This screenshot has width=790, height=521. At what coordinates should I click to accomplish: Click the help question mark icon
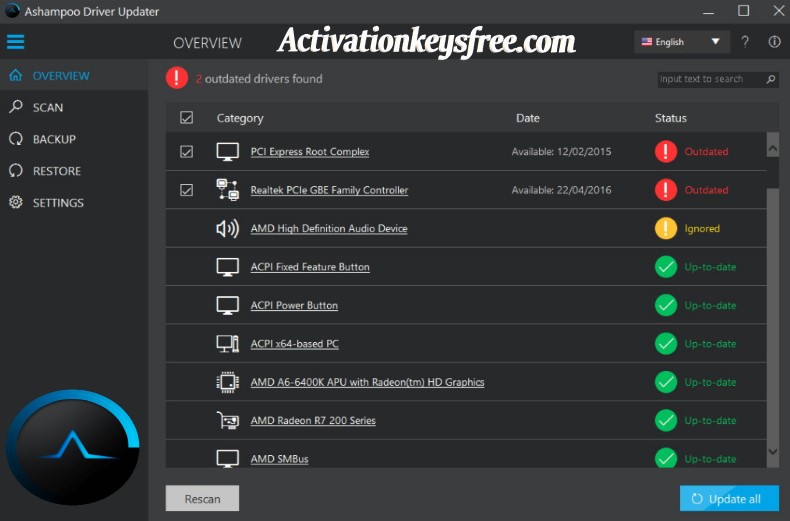(745, 42)
